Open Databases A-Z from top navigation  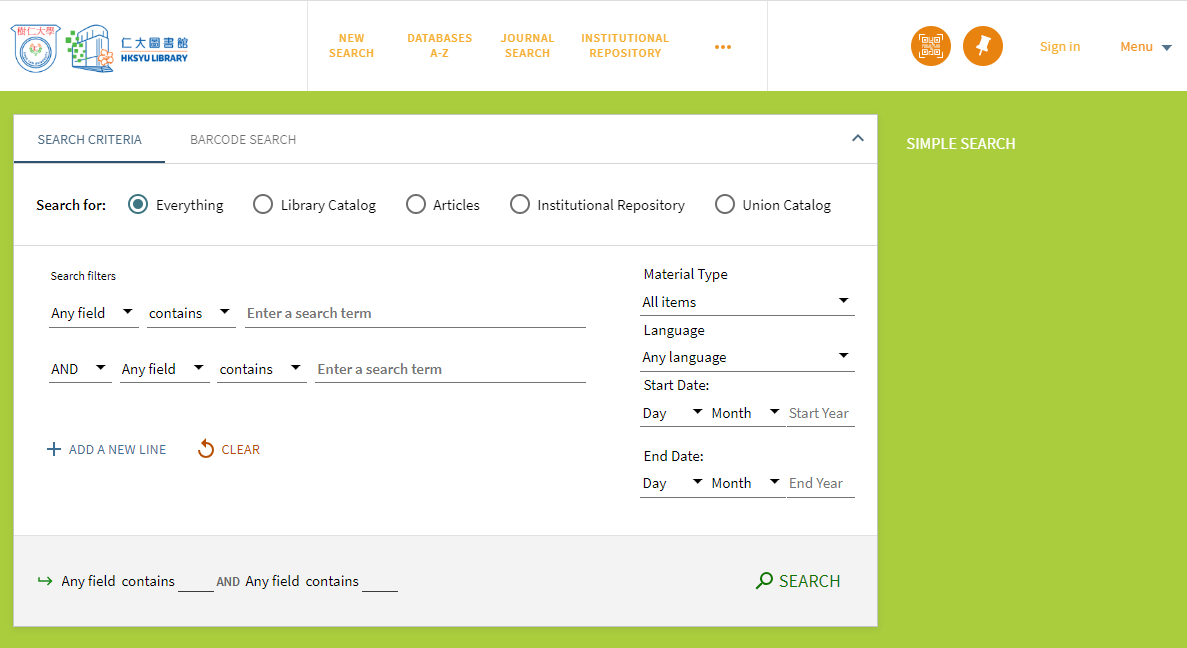pos(439,46)
